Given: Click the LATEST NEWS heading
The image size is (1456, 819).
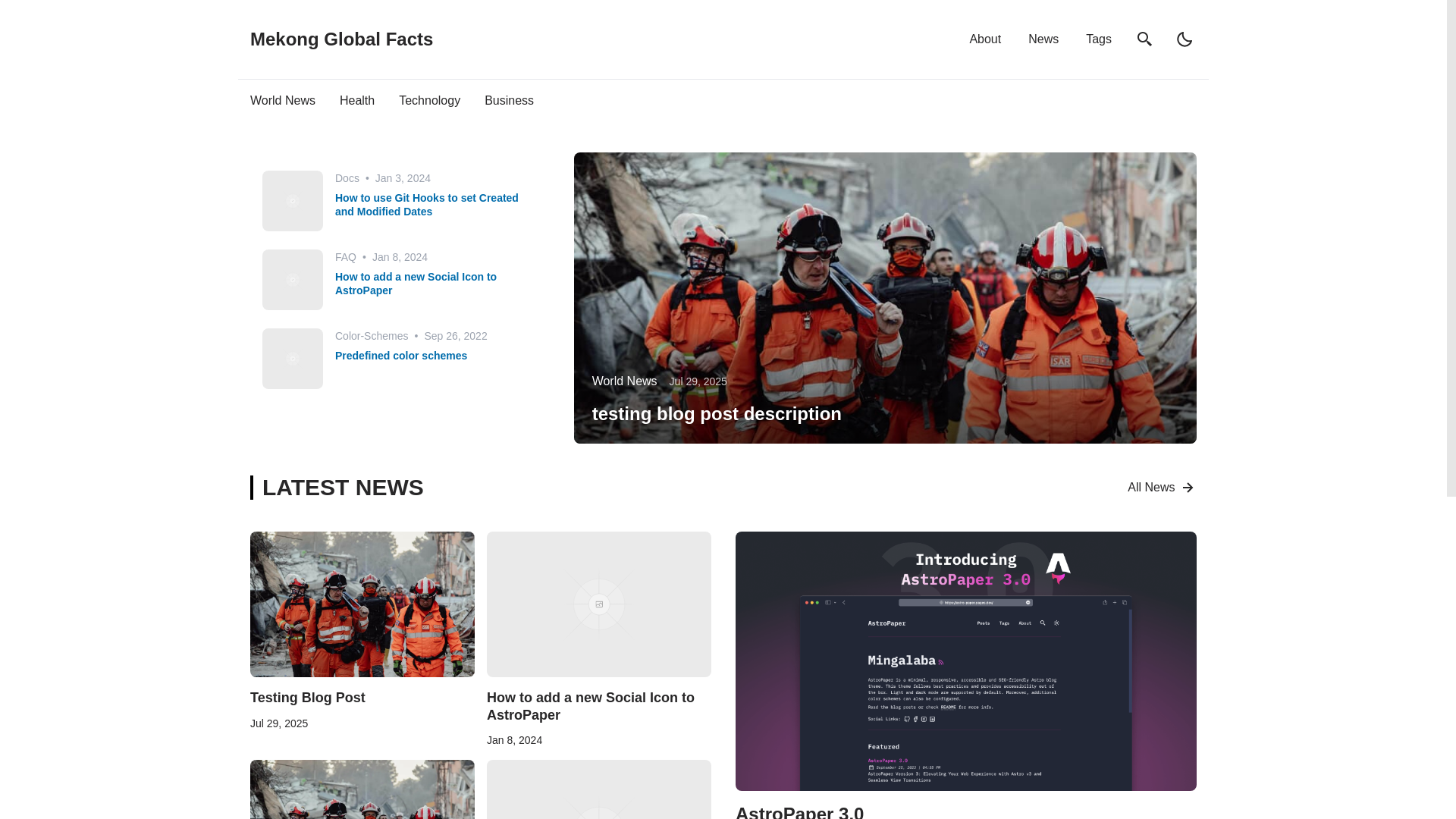Looking at the screenshot, I should point(343,488).
